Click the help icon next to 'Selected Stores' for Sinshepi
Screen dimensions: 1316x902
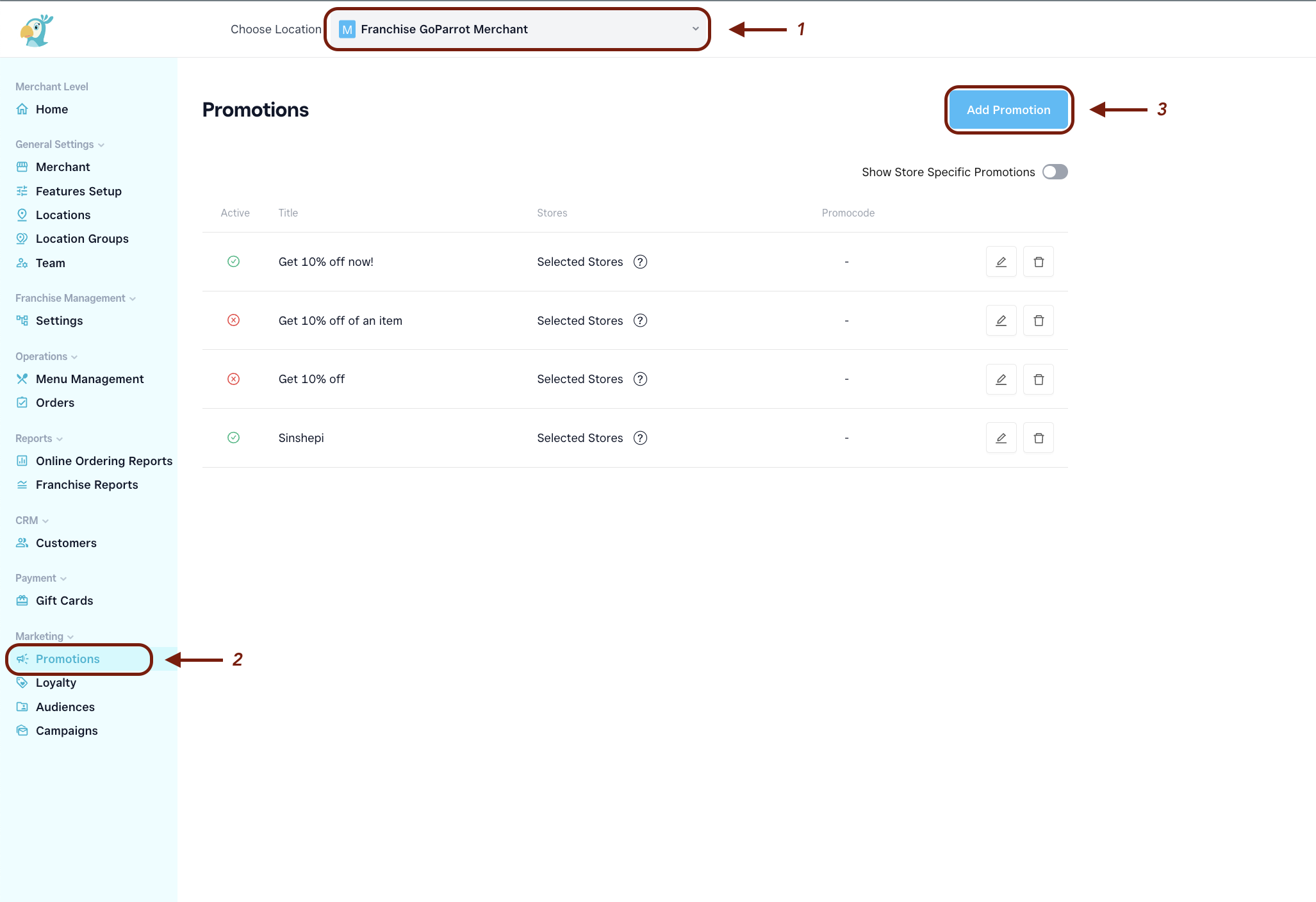pyautogui.click(x=641, y=438)
